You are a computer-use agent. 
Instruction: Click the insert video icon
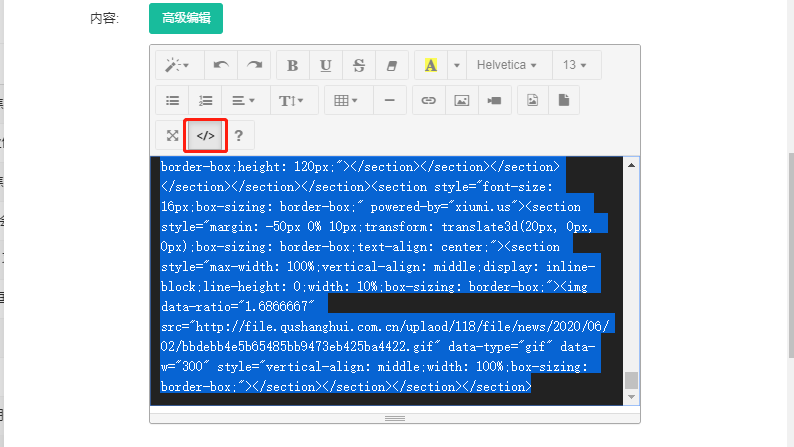click(494, 100)
